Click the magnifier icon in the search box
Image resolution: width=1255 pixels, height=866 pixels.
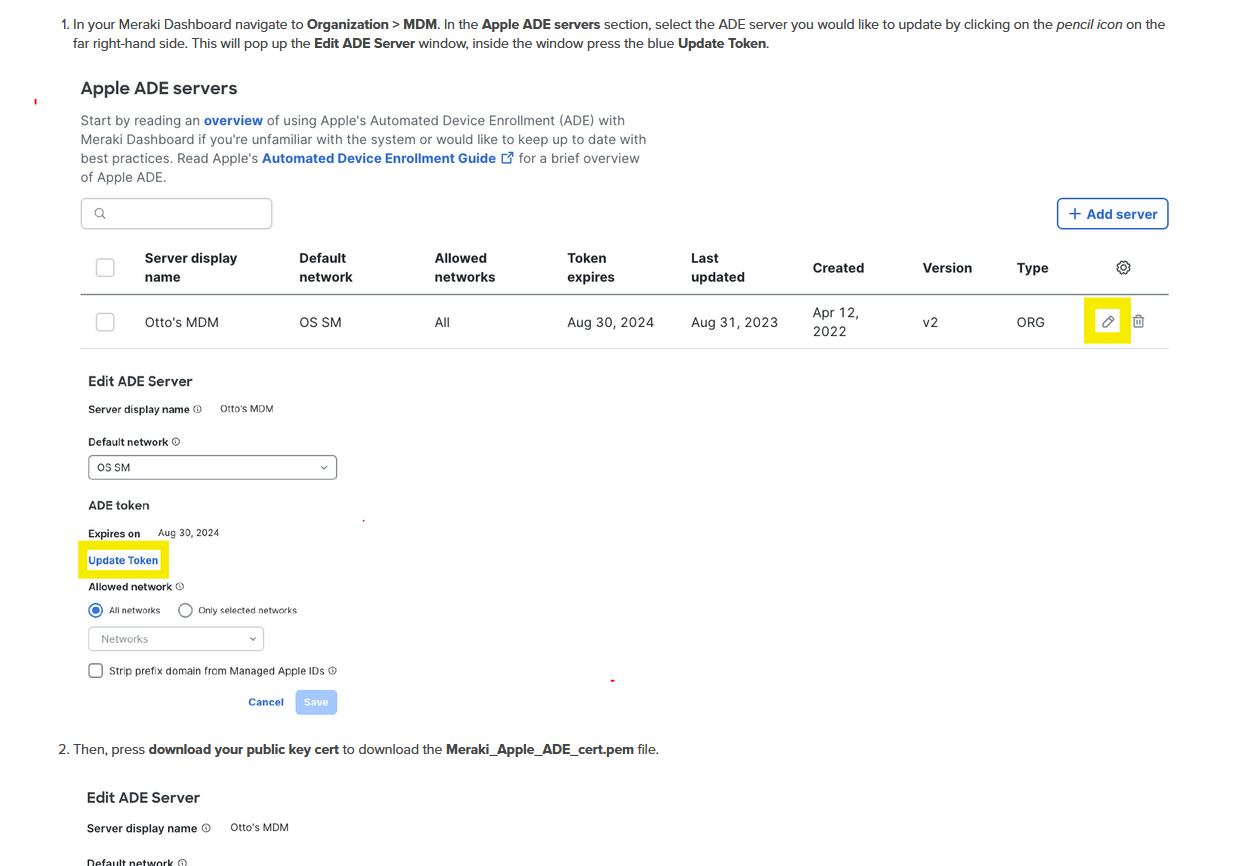click(99, 213)
